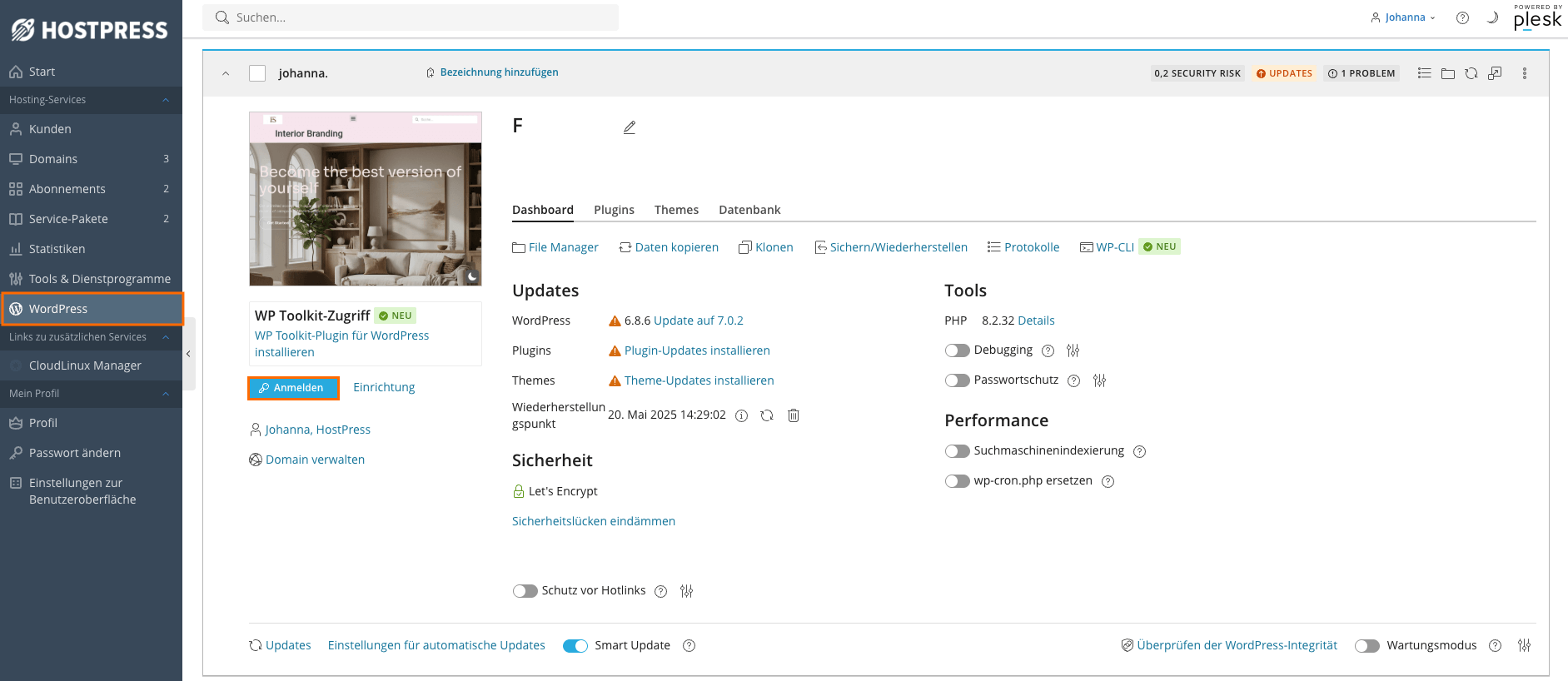Click into the Suchen search field
The image size is (1568, 681).
tap(411, 17)
